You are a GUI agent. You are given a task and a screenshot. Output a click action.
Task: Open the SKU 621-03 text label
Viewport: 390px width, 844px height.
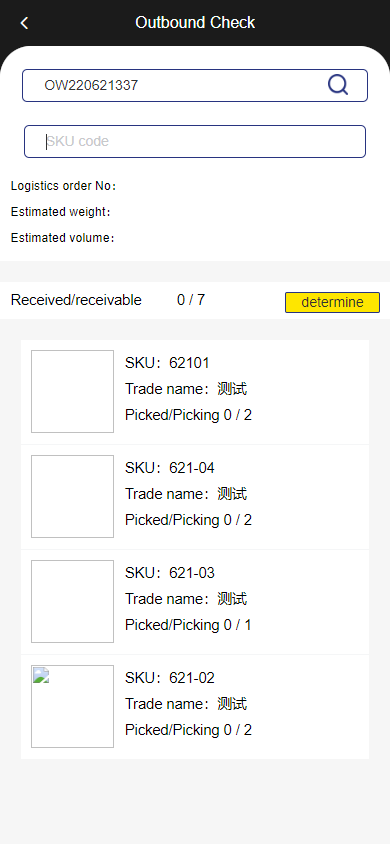170,573
